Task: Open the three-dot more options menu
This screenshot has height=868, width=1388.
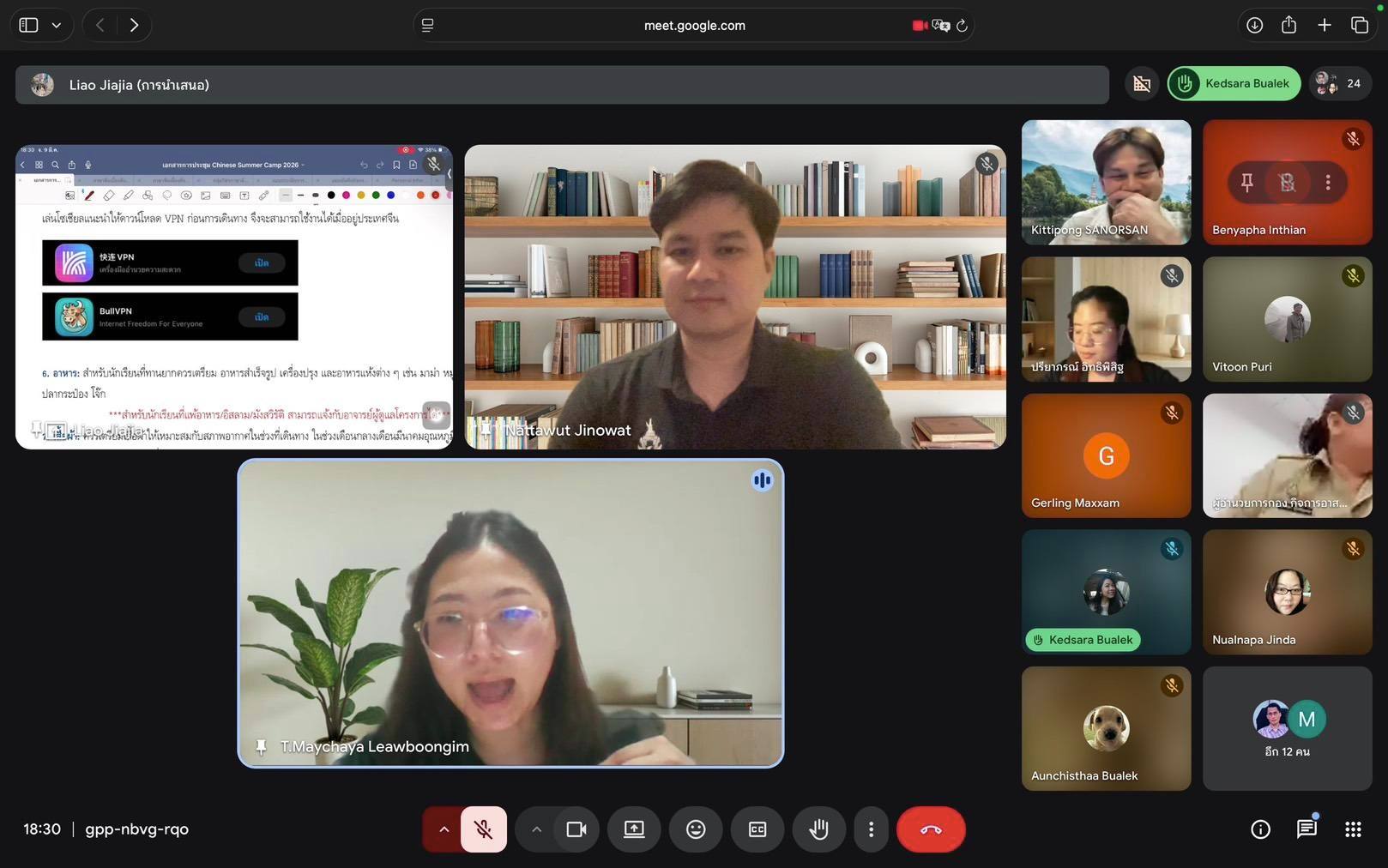Action: (871, 829)
